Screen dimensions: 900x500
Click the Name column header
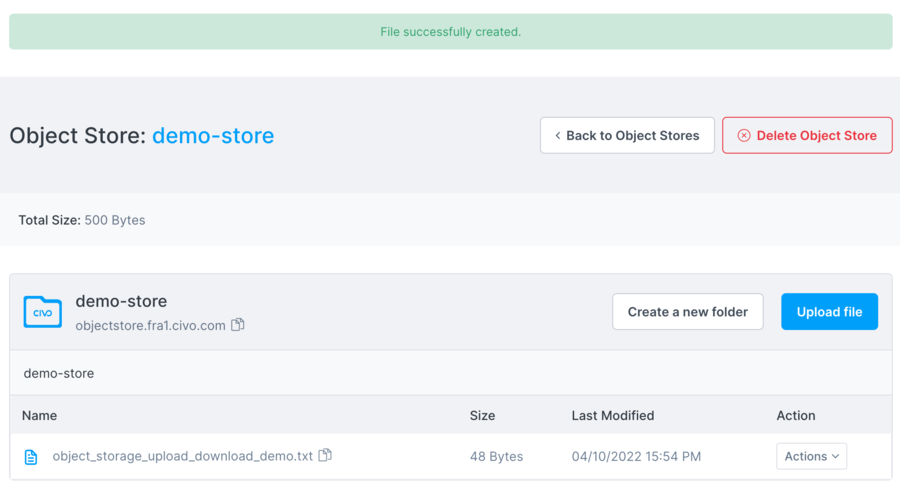click(40, 415)
